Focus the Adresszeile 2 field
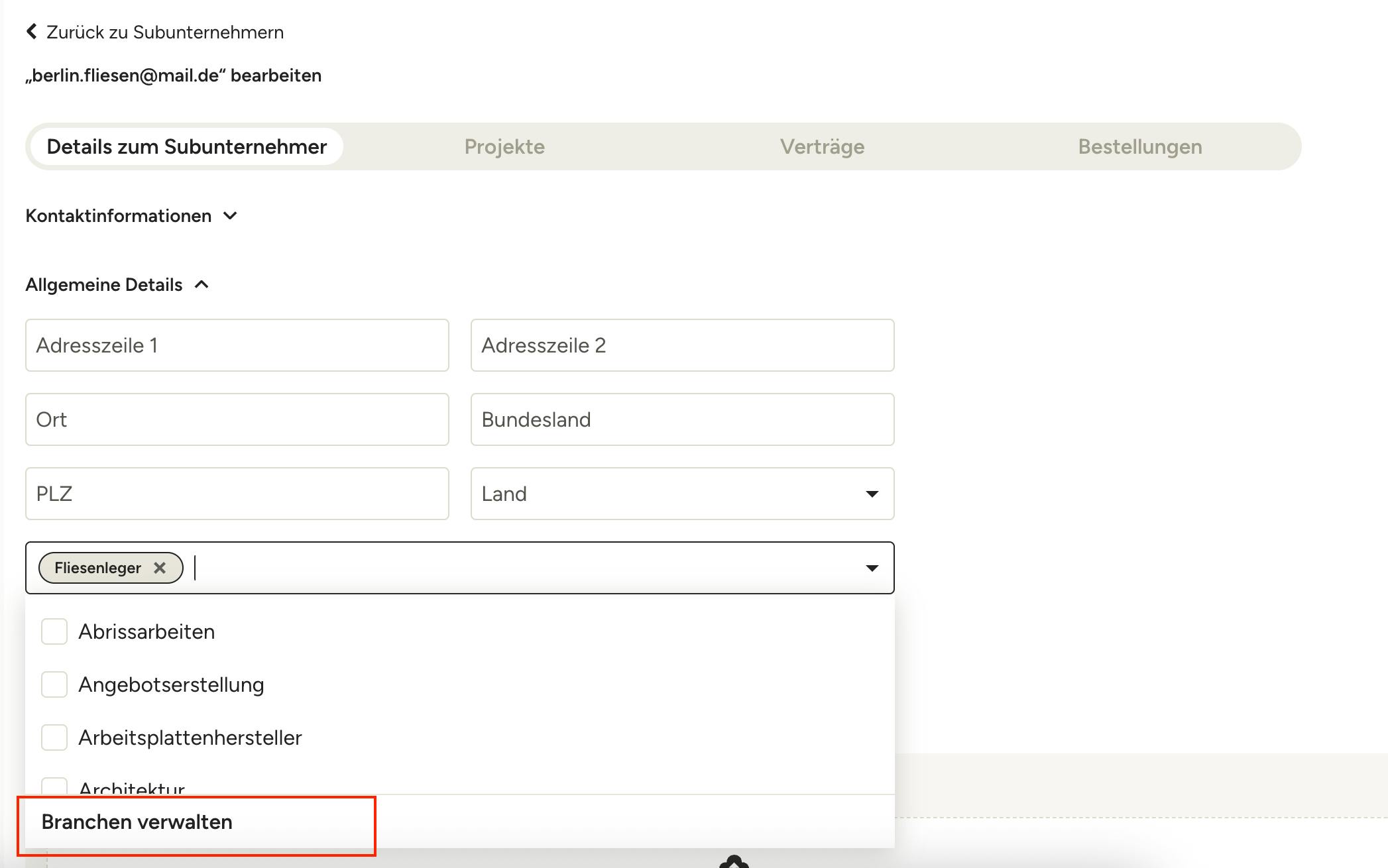The width and height of the screenshot is (1388, 868). coord(683,345)
